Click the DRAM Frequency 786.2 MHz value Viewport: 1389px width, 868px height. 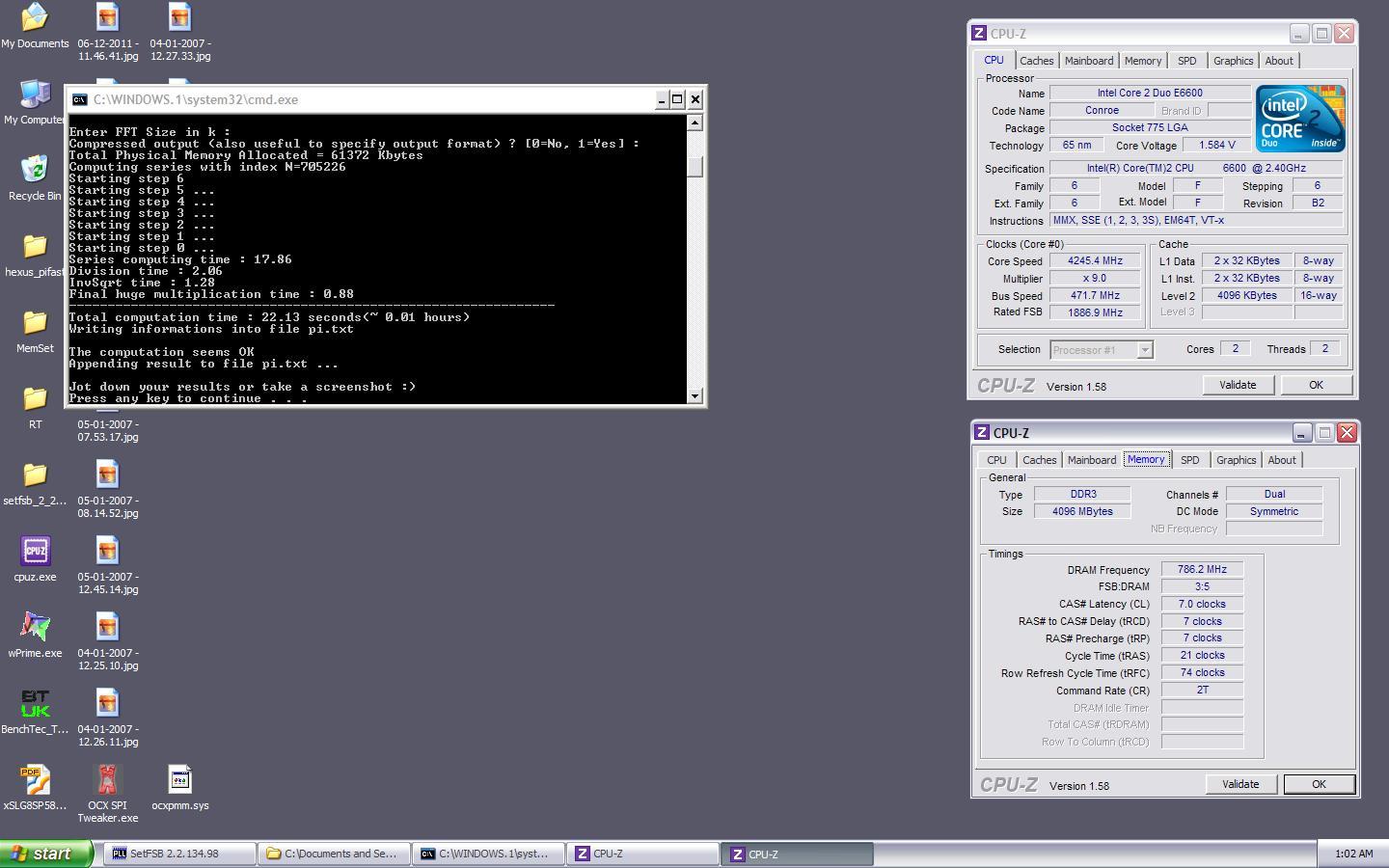1202,569
